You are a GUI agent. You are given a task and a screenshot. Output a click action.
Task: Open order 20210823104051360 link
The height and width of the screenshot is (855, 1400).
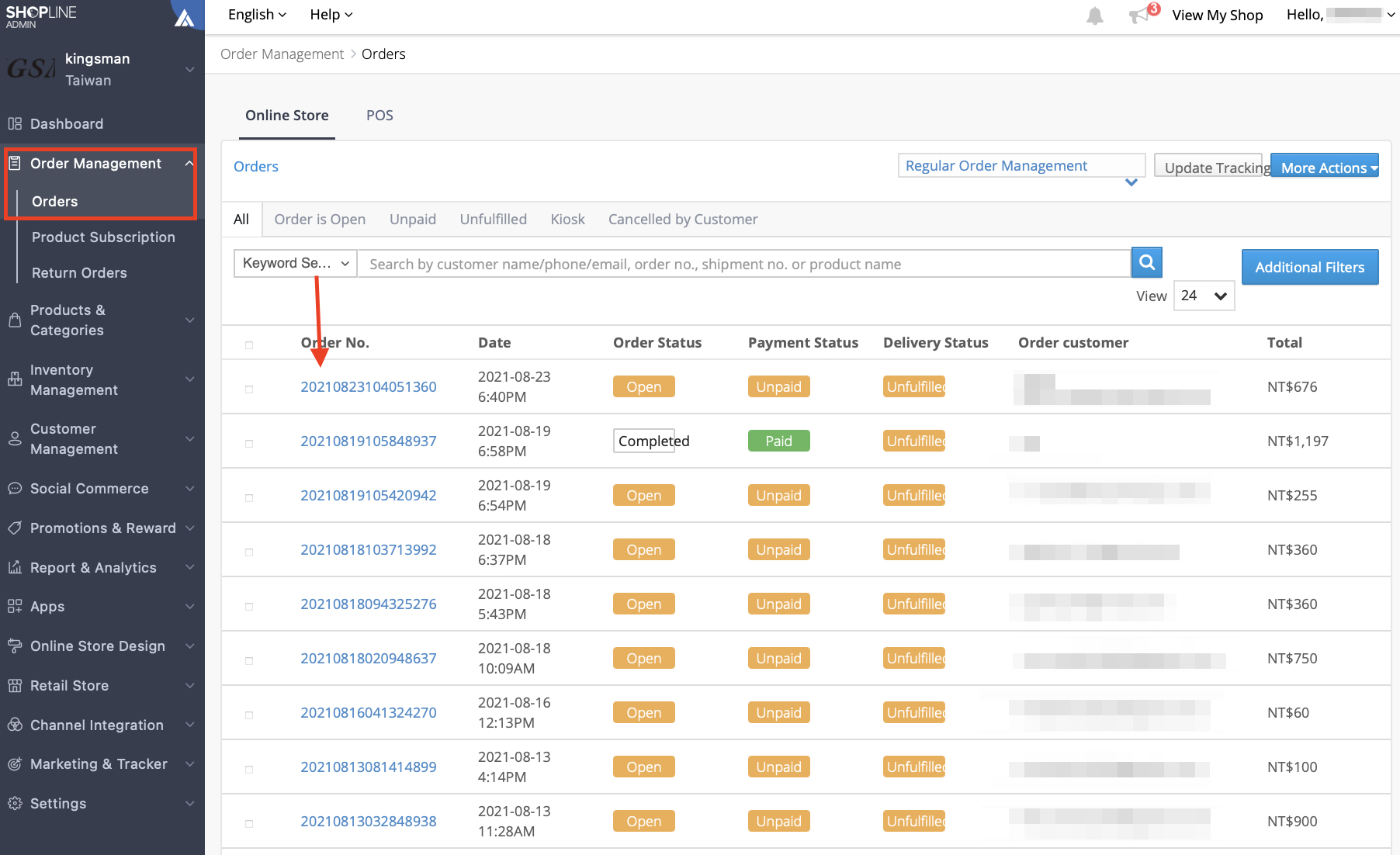pos(369,386)
